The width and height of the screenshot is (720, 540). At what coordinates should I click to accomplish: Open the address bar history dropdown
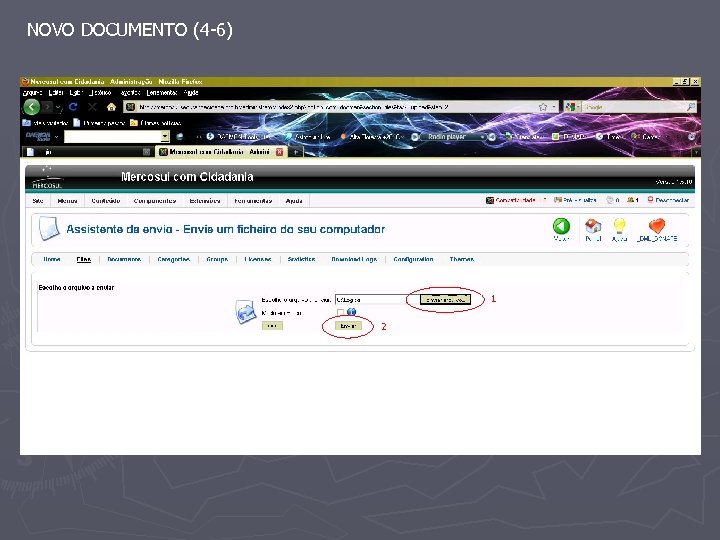[x=554, y=107]
